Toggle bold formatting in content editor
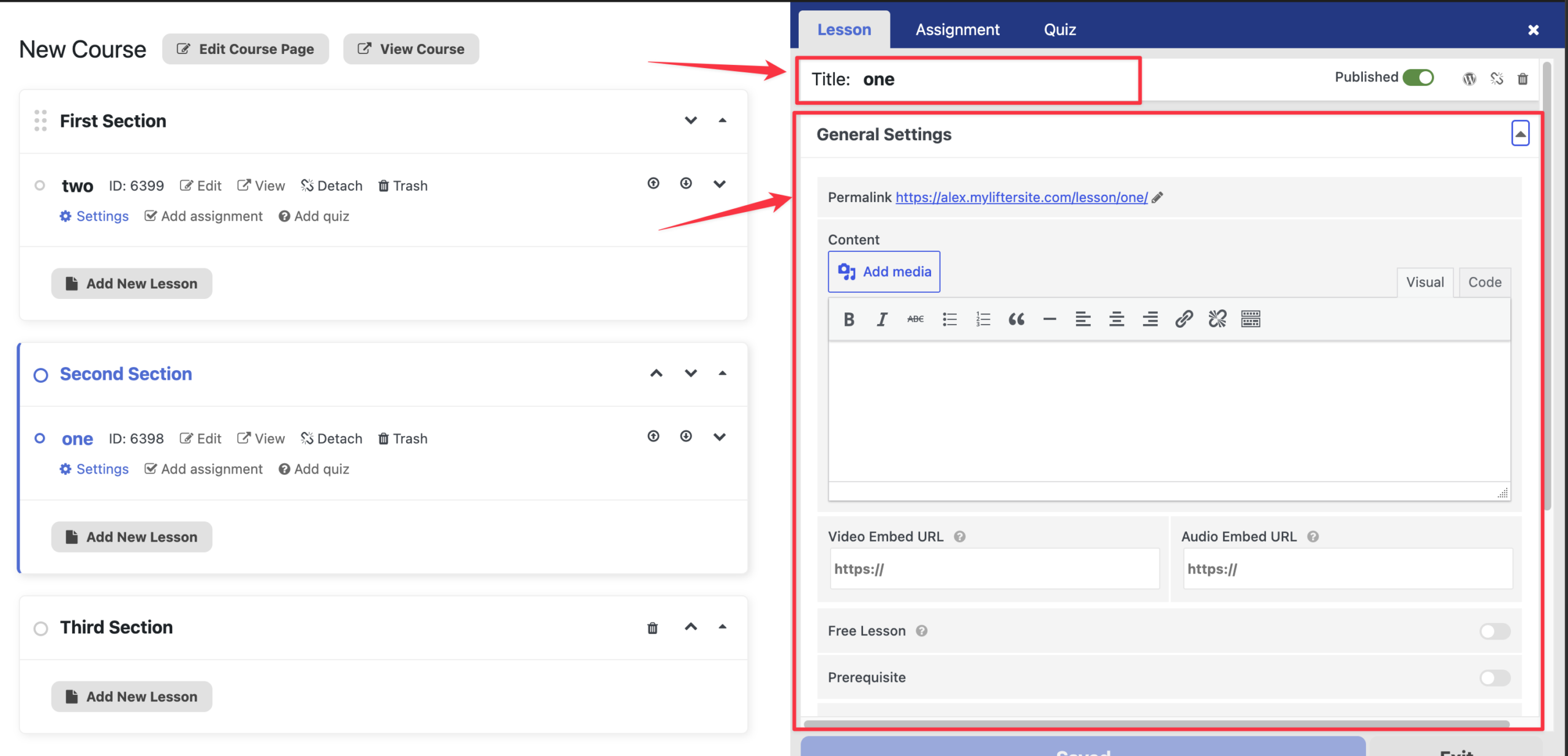 [x=848, y=319]
